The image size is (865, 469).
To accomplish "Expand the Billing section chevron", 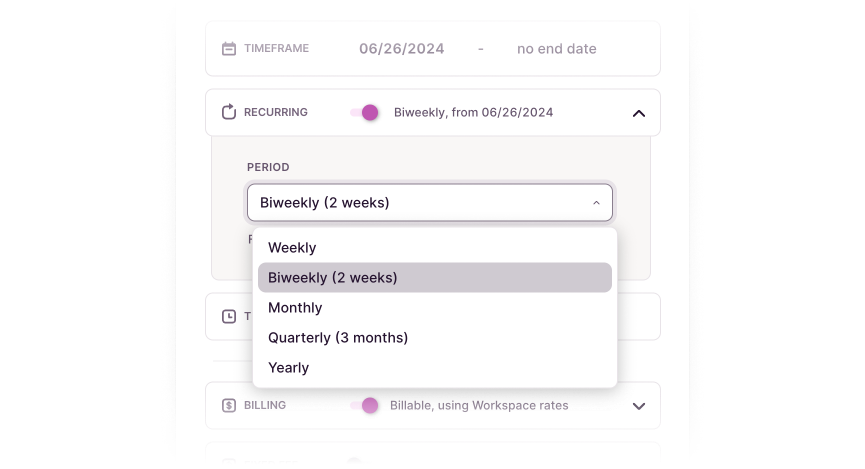I will coord(639,406).
